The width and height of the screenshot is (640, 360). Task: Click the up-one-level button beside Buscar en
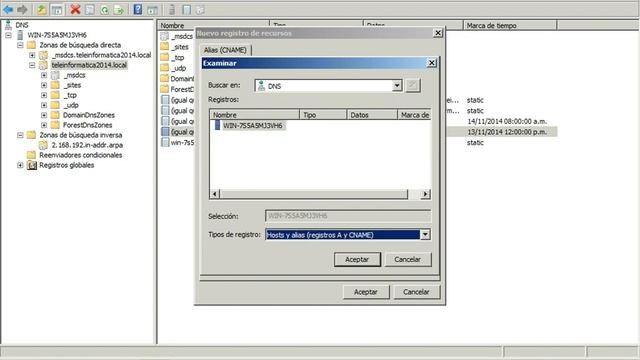click(413, 85)
